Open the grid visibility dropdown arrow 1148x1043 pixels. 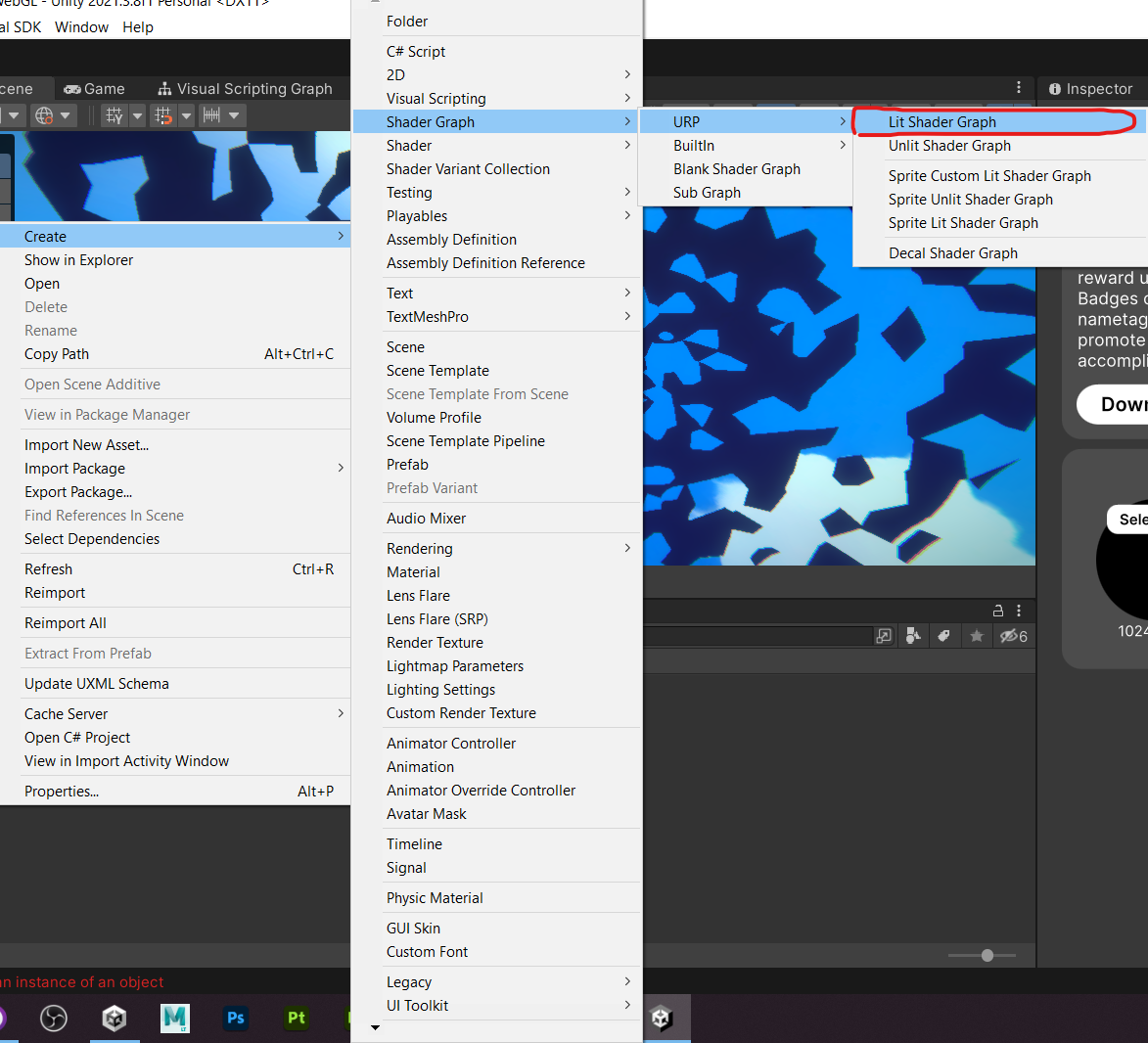(x=137, y=115)
